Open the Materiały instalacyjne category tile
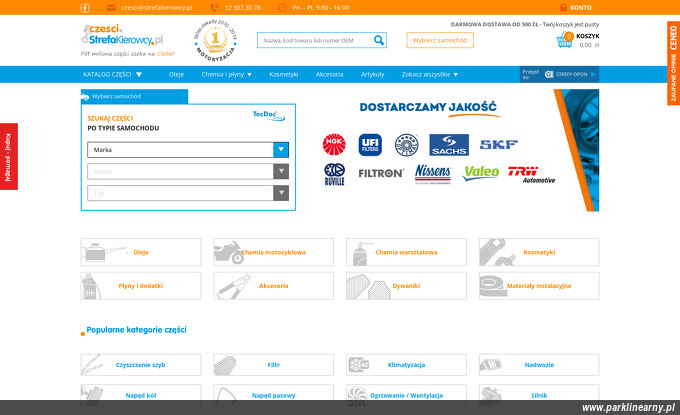 [539, 286]
